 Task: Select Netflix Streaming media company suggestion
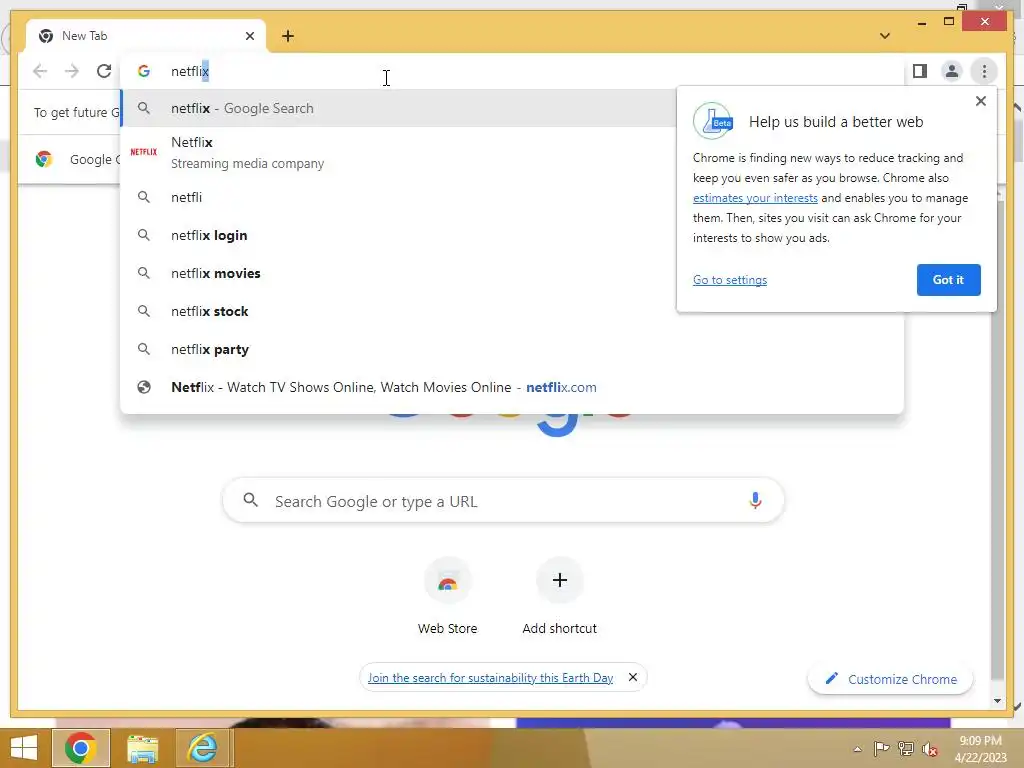tap(398, 153)
